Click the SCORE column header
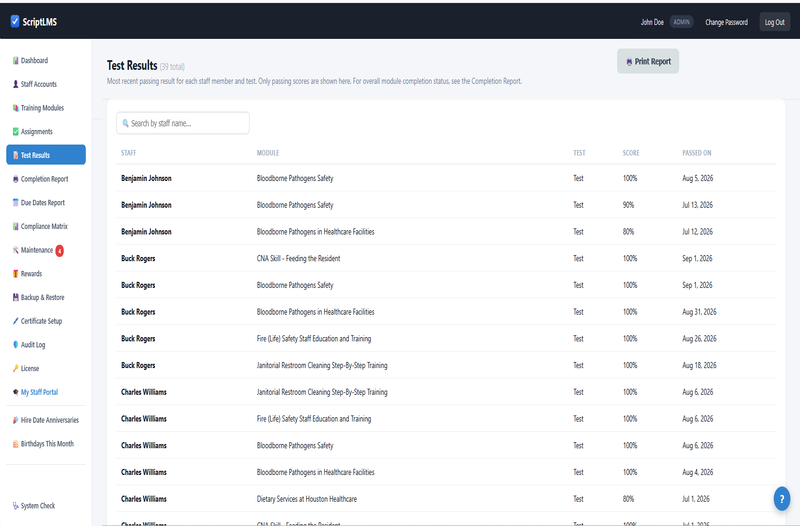800x526 pixels. point(631,153)
